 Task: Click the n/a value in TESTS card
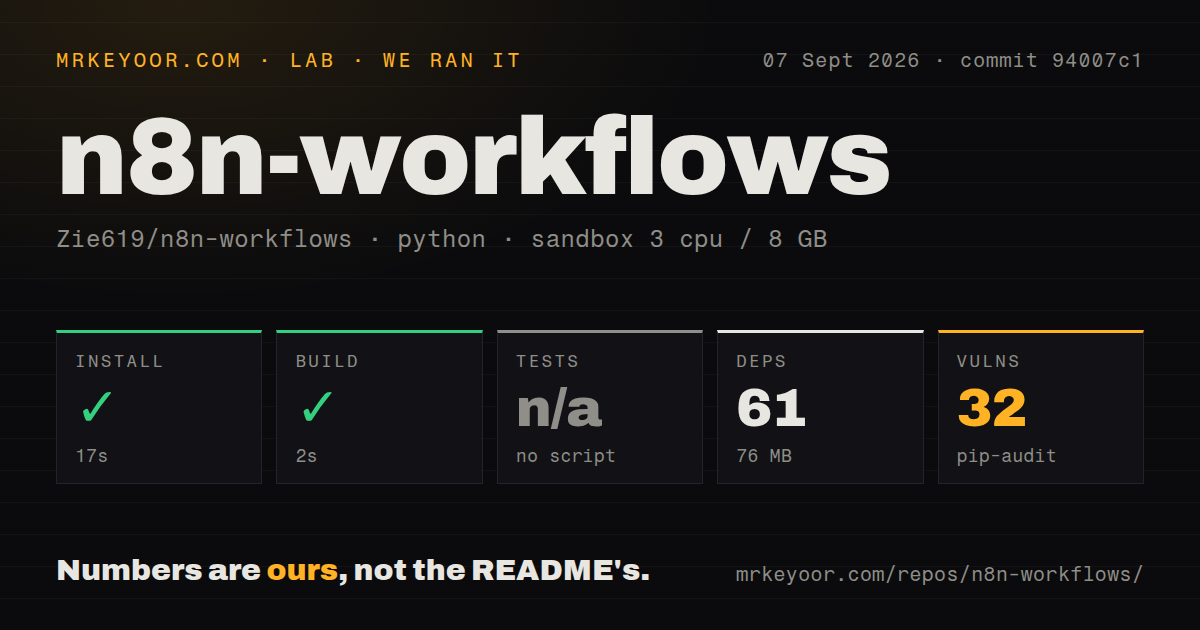point(559,408)
